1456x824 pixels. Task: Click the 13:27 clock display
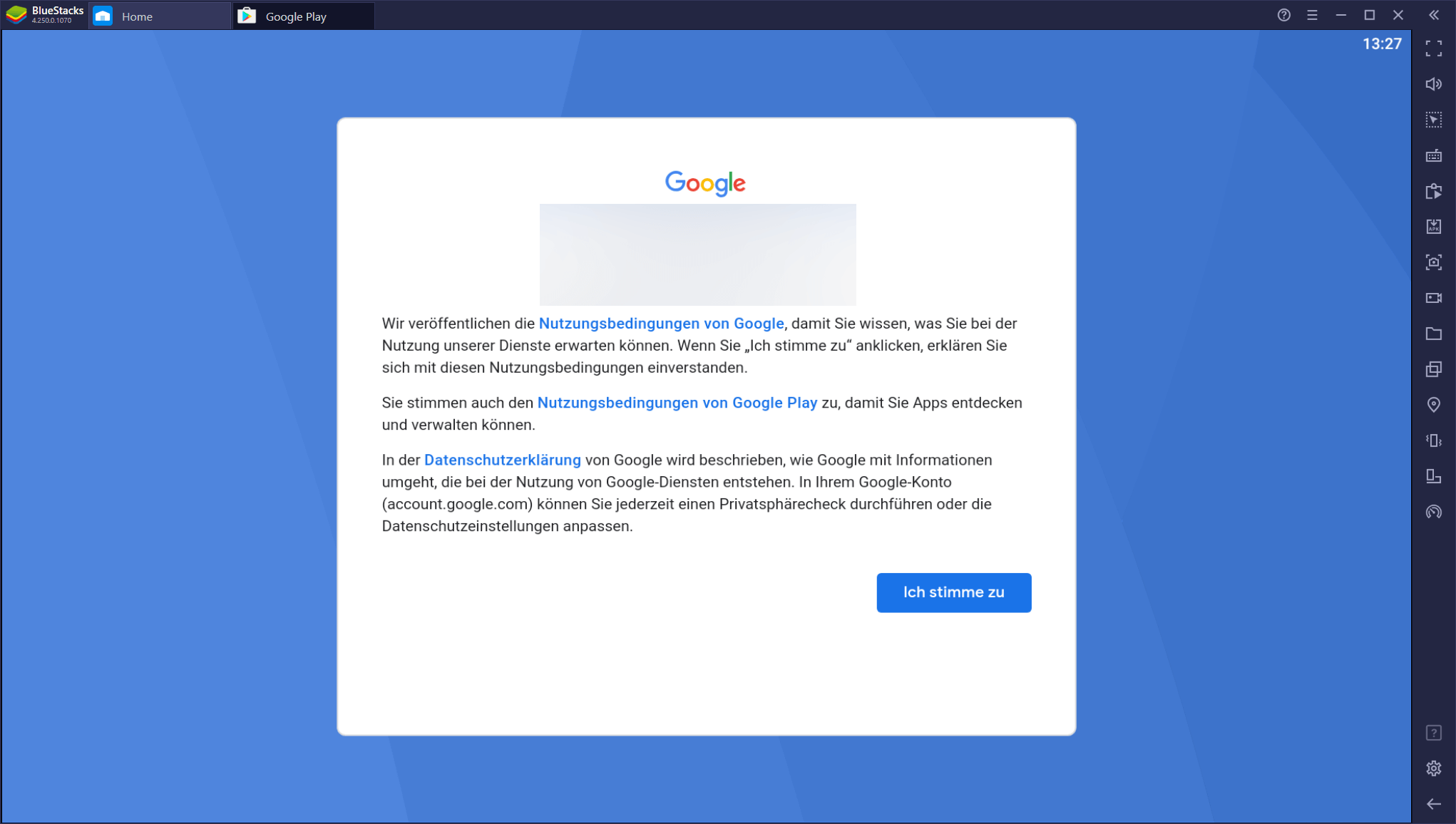1382,44
